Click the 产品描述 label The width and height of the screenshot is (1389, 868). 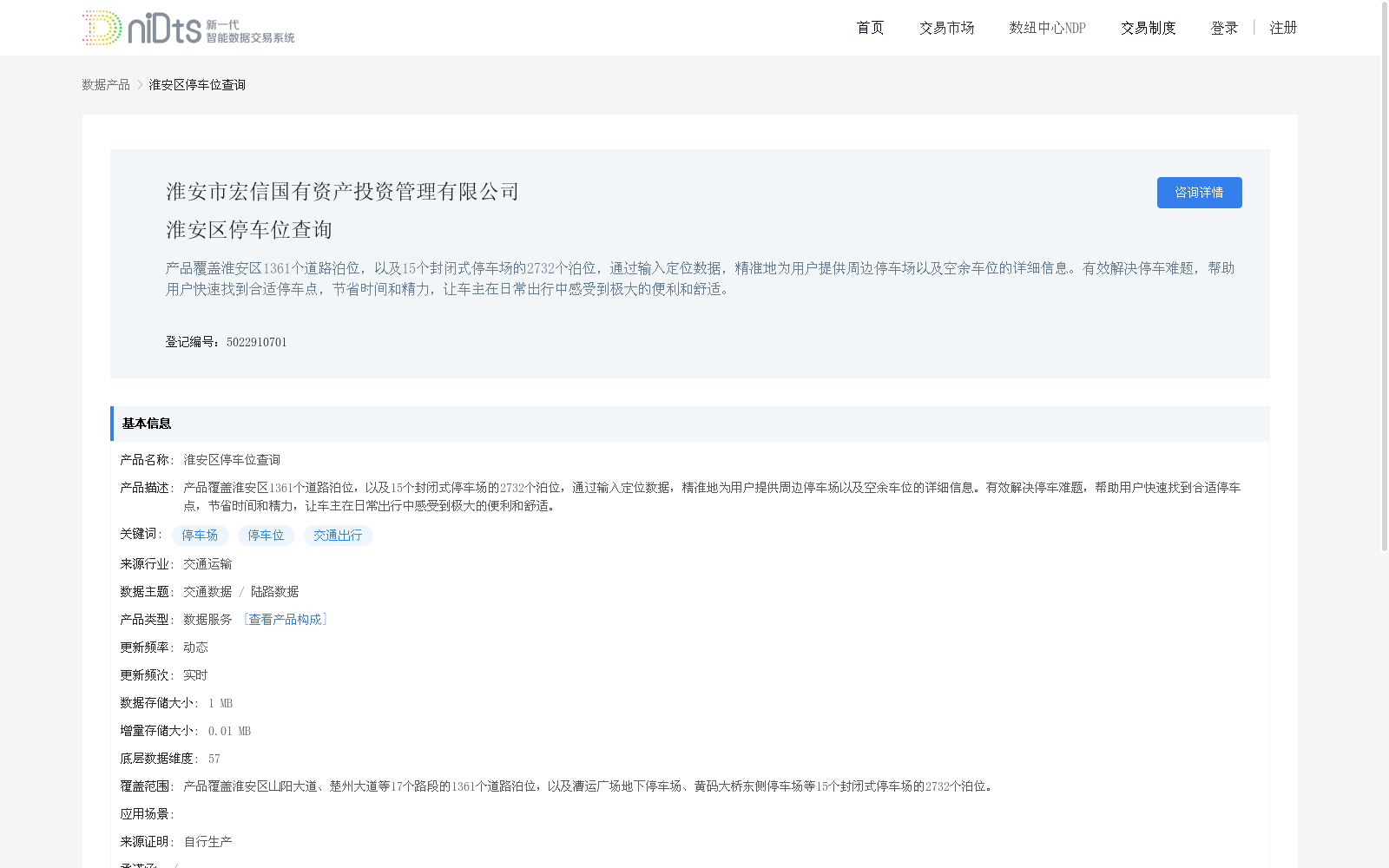[x=147, y=488]
